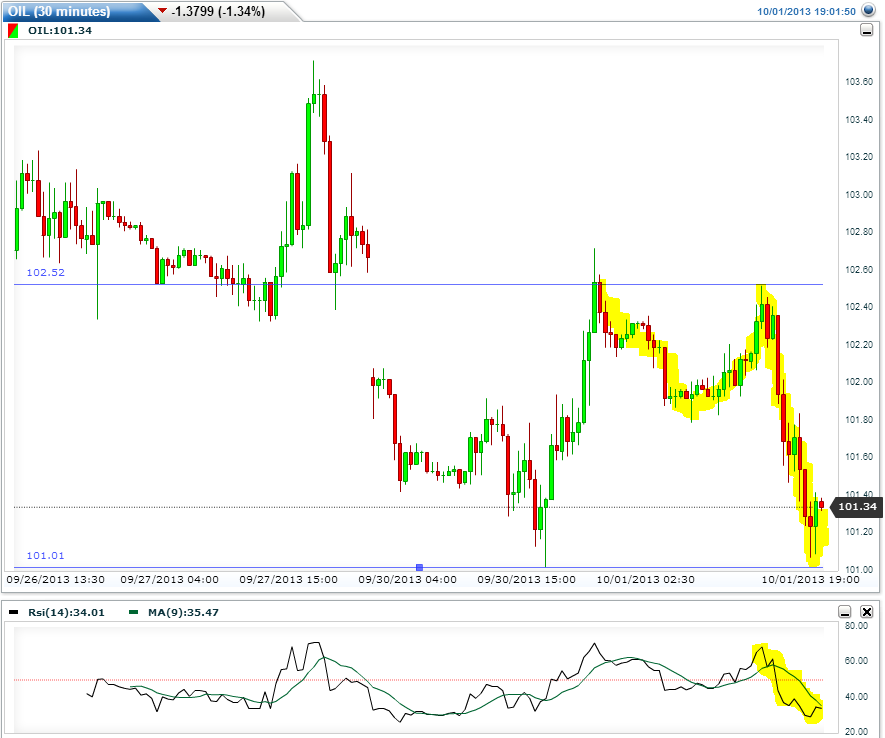Minimize the main OIL price chart panel

click(x=866, y=30)
